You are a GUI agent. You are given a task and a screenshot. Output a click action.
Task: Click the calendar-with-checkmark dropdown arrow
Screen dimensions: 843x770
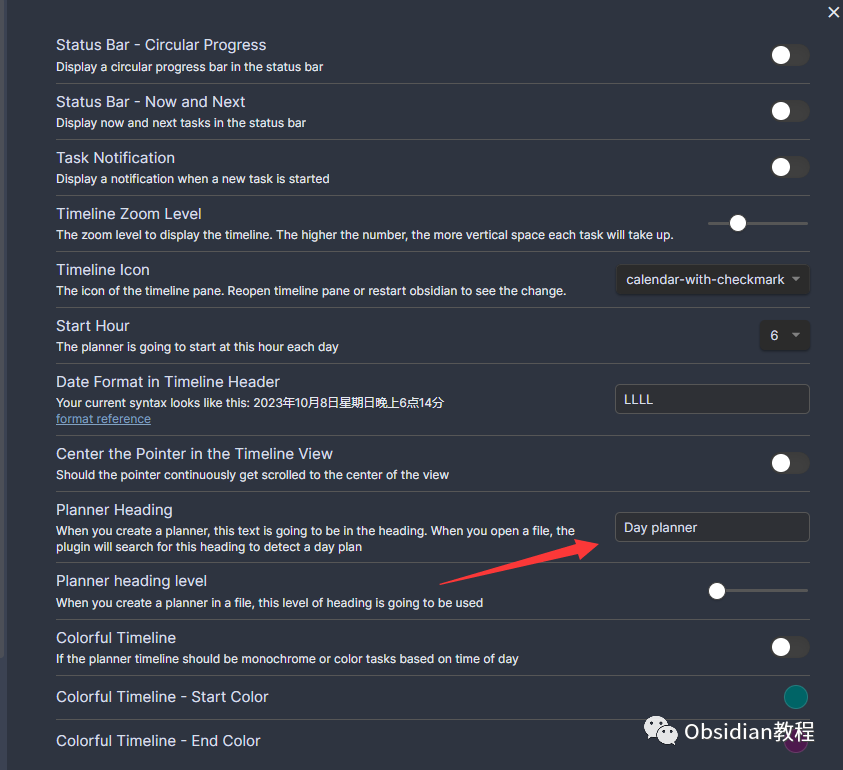(796, 279)
